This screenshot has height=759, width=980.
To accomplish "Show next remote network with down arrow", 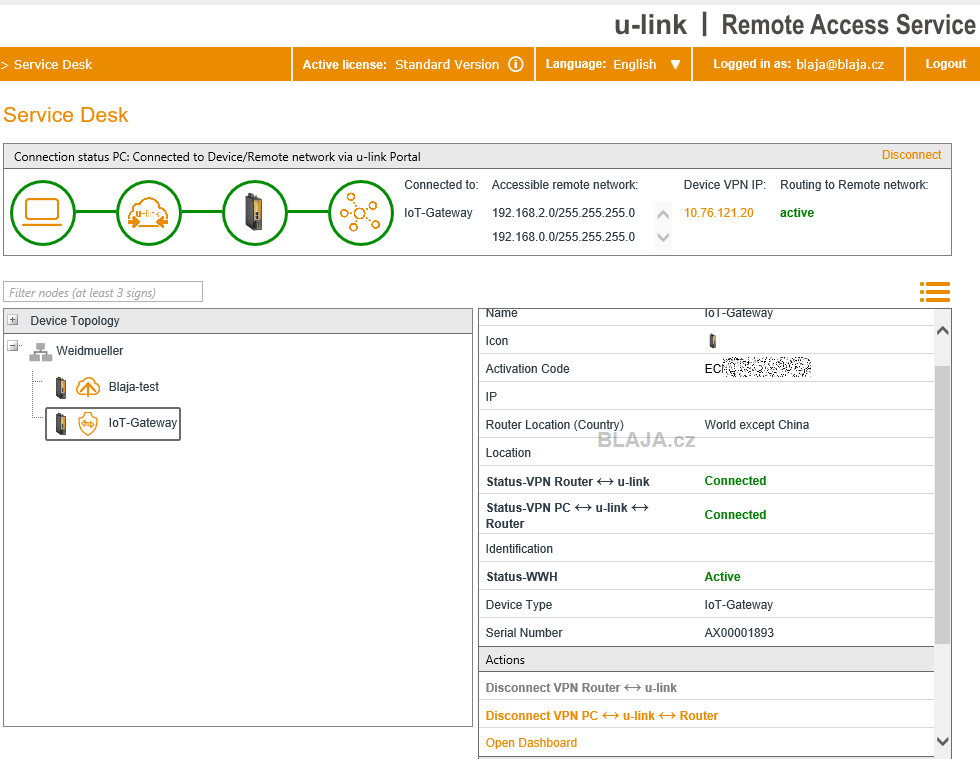I will 663,238.
